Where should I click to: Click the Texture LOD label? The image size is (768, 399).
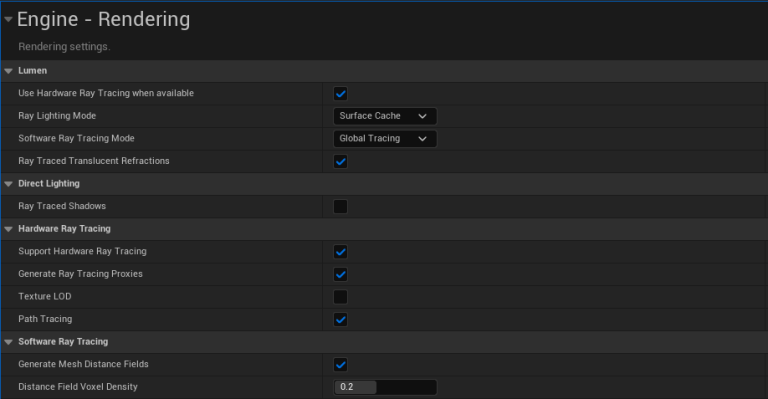(x=45, y=296)
